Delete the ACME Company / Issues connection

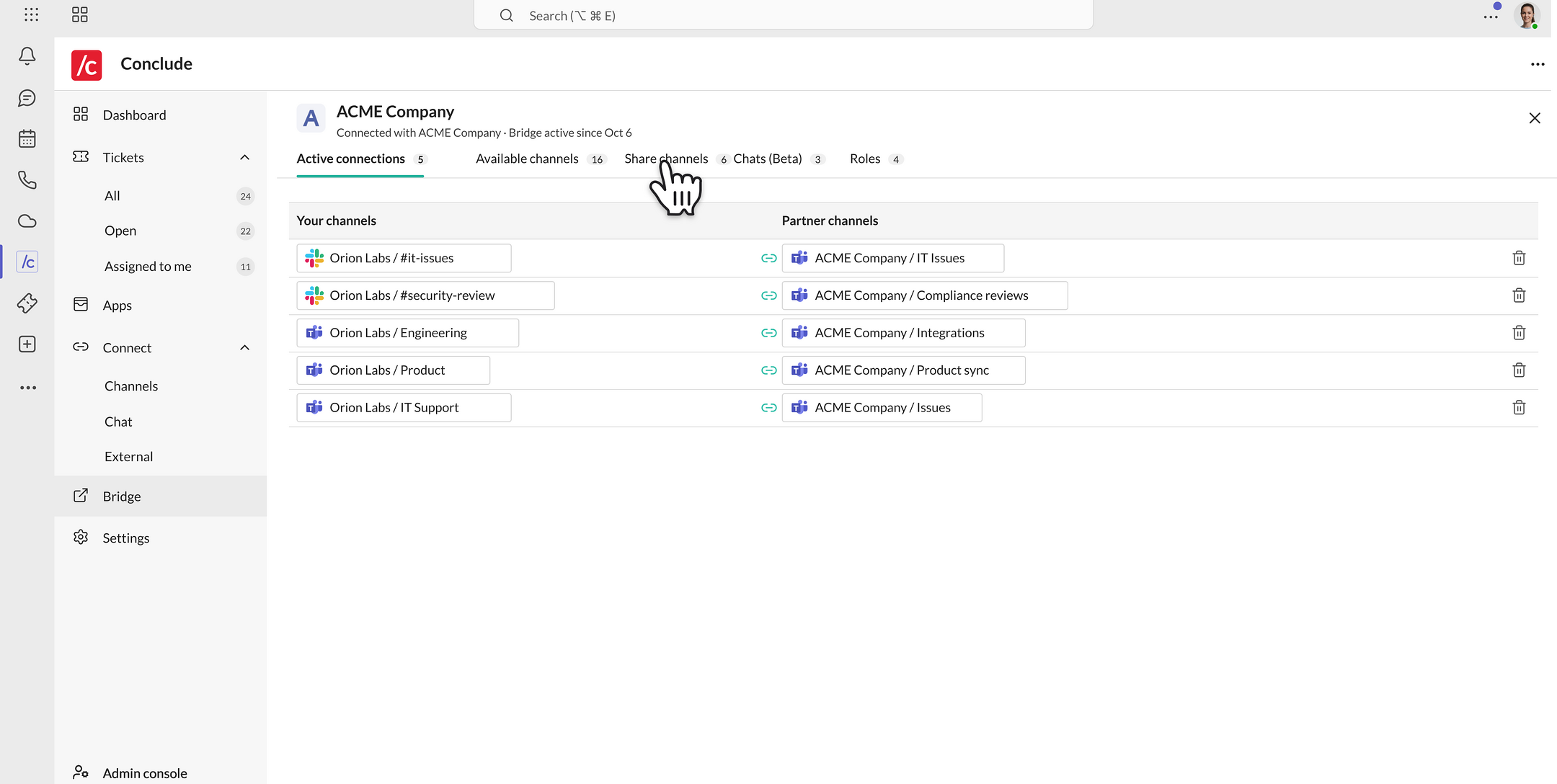point(1519,408)
